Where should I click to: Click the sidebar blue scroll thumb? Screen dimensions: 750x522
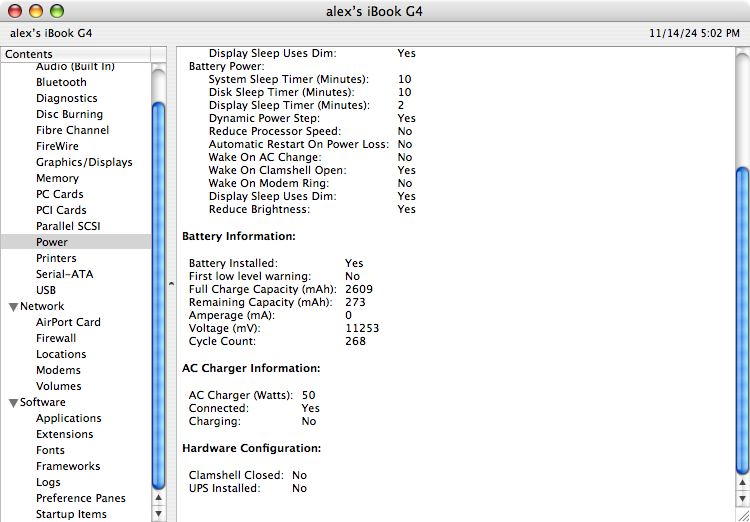[x=159, y=296]
